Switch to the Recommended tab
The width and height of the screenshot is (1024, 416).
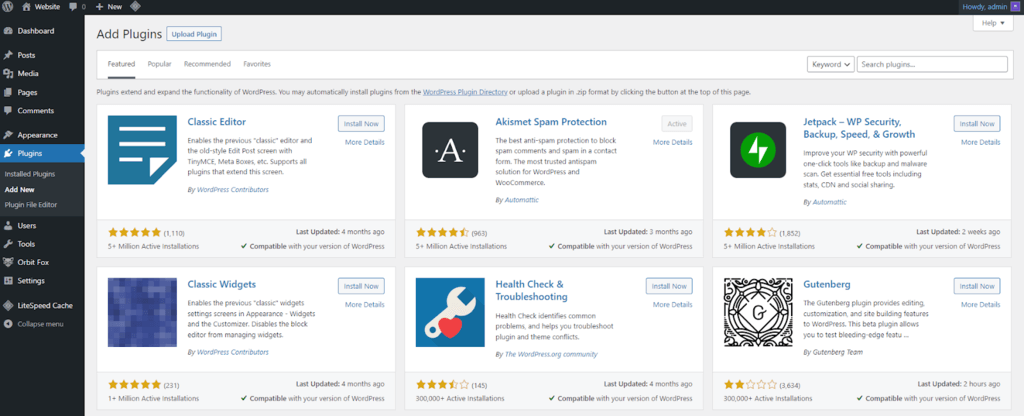click(207, 64)
